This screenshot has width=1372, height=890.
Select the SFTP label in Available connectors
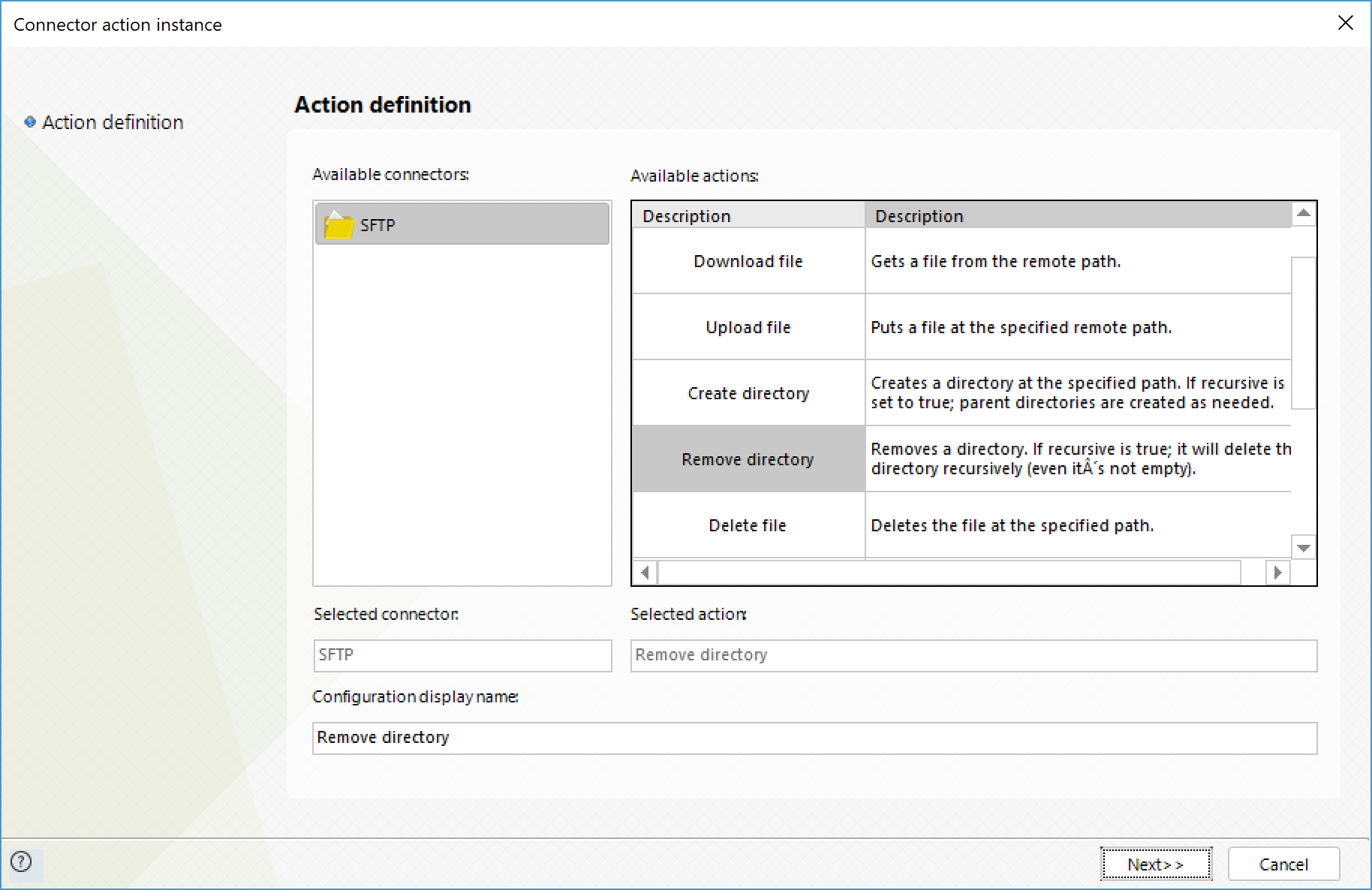point(378,224)
